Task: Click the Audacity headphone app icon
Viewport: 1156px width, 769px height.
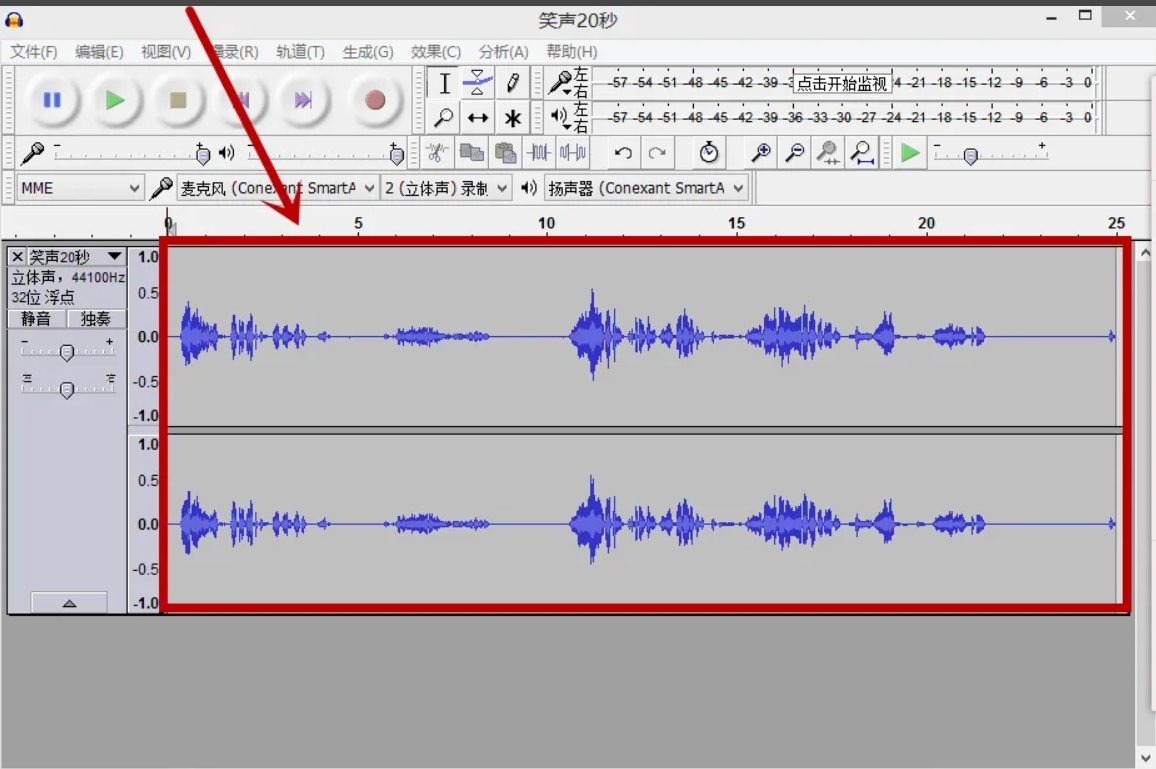Action: pyautogui.click(x=14, y=20)
